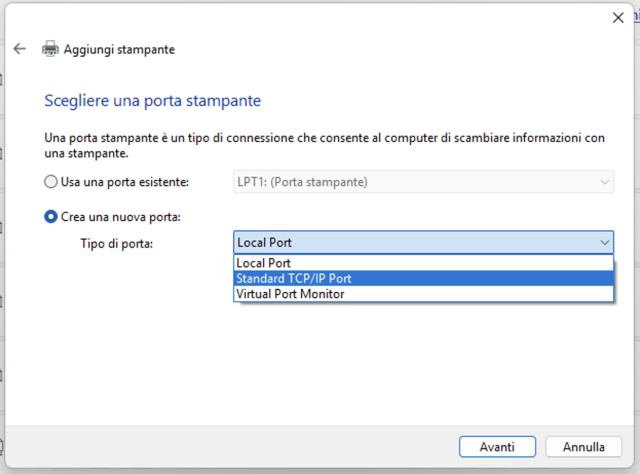Click the chevron of the LPT1 port combo box

[x=604, y=182]
